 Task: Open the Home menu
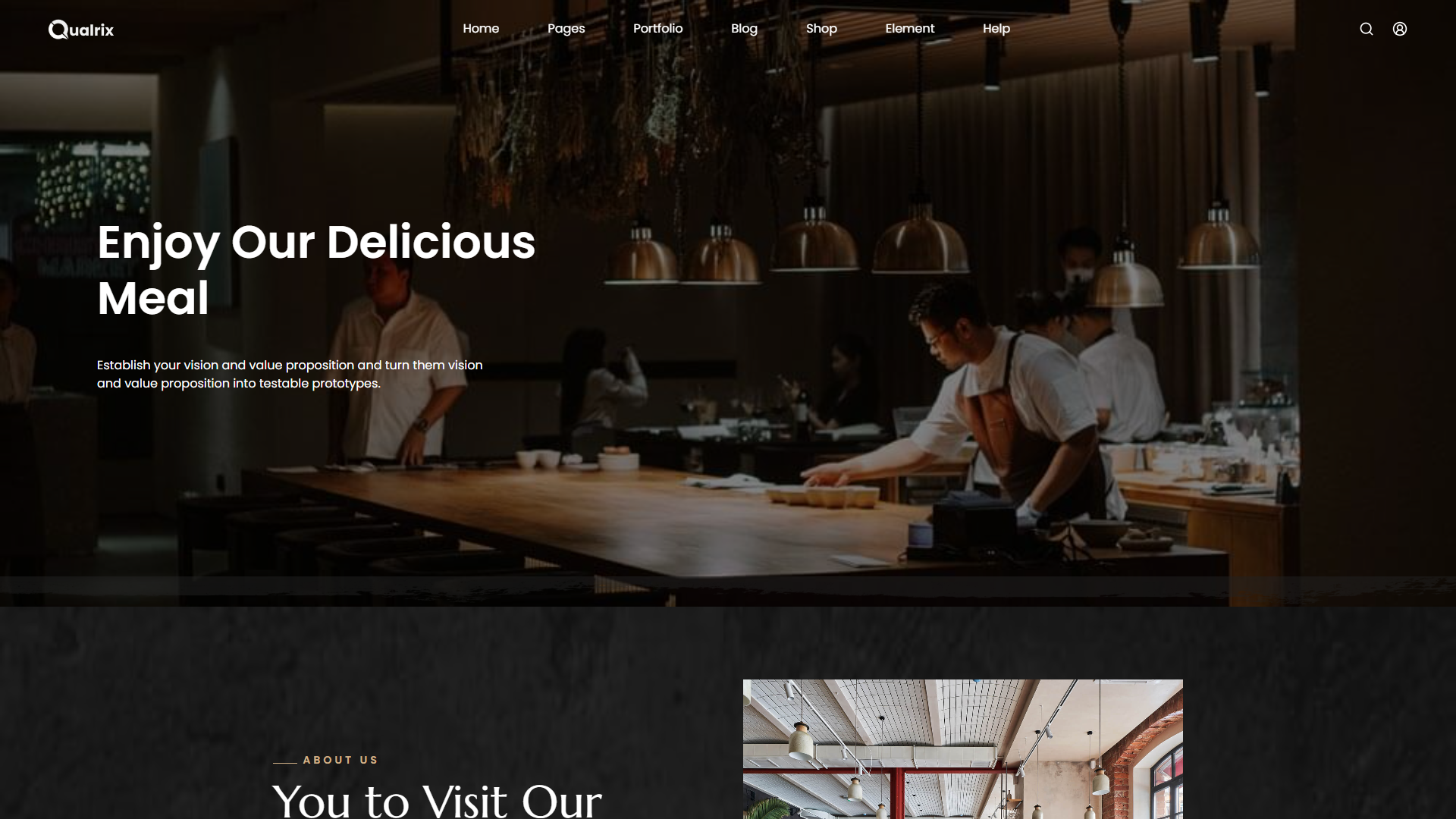tap(481, 28)
